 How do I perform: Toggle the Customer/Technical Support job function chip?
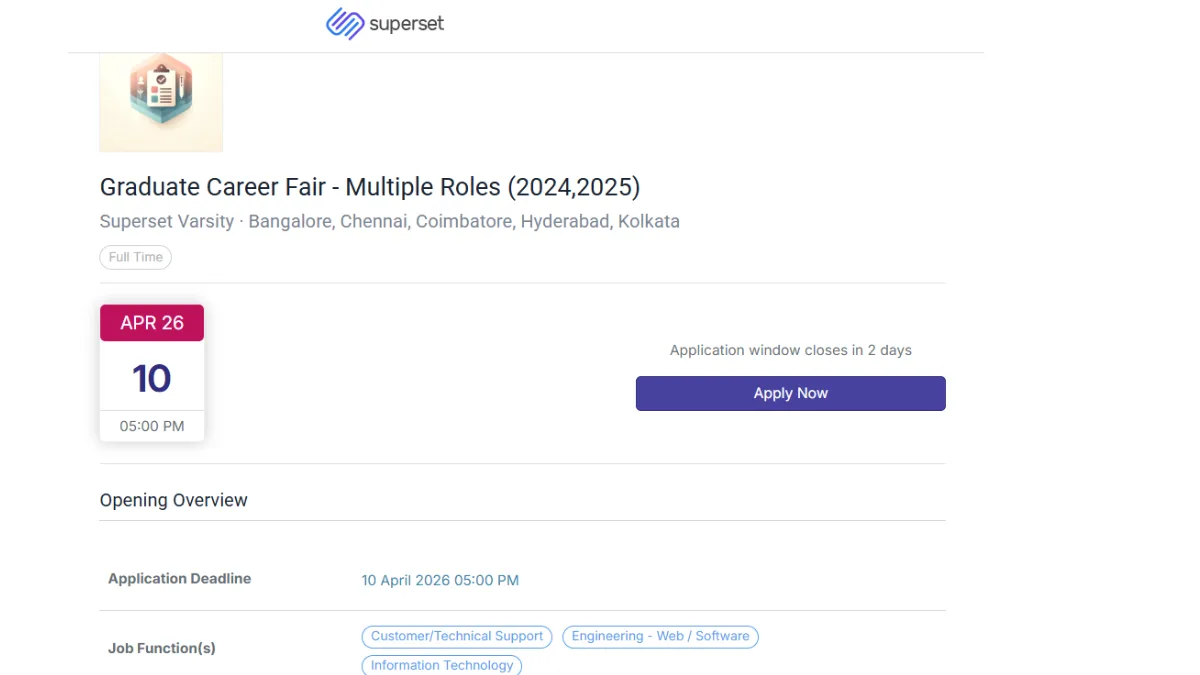pos(456,636)
